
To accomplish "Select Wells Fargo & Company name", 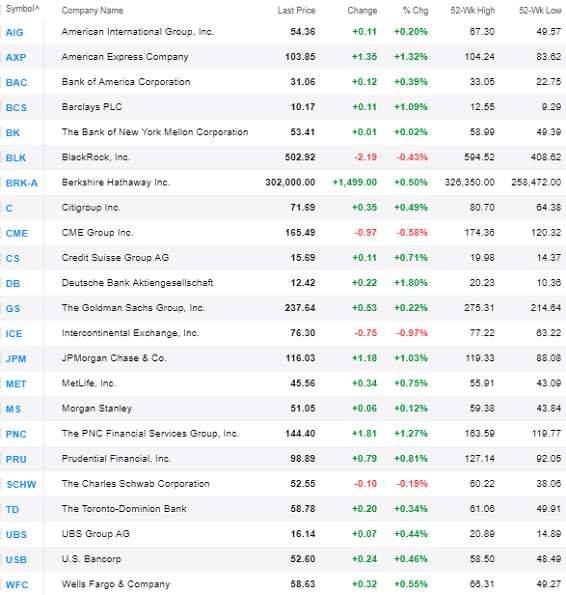I will pyautogui.click(x=116, y=584).
